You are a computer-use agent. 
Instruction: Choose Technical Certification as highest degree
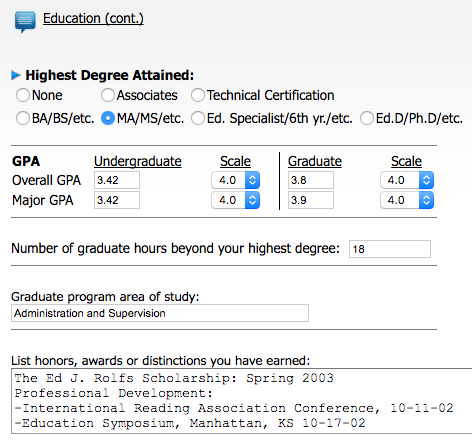pos(198,95)
